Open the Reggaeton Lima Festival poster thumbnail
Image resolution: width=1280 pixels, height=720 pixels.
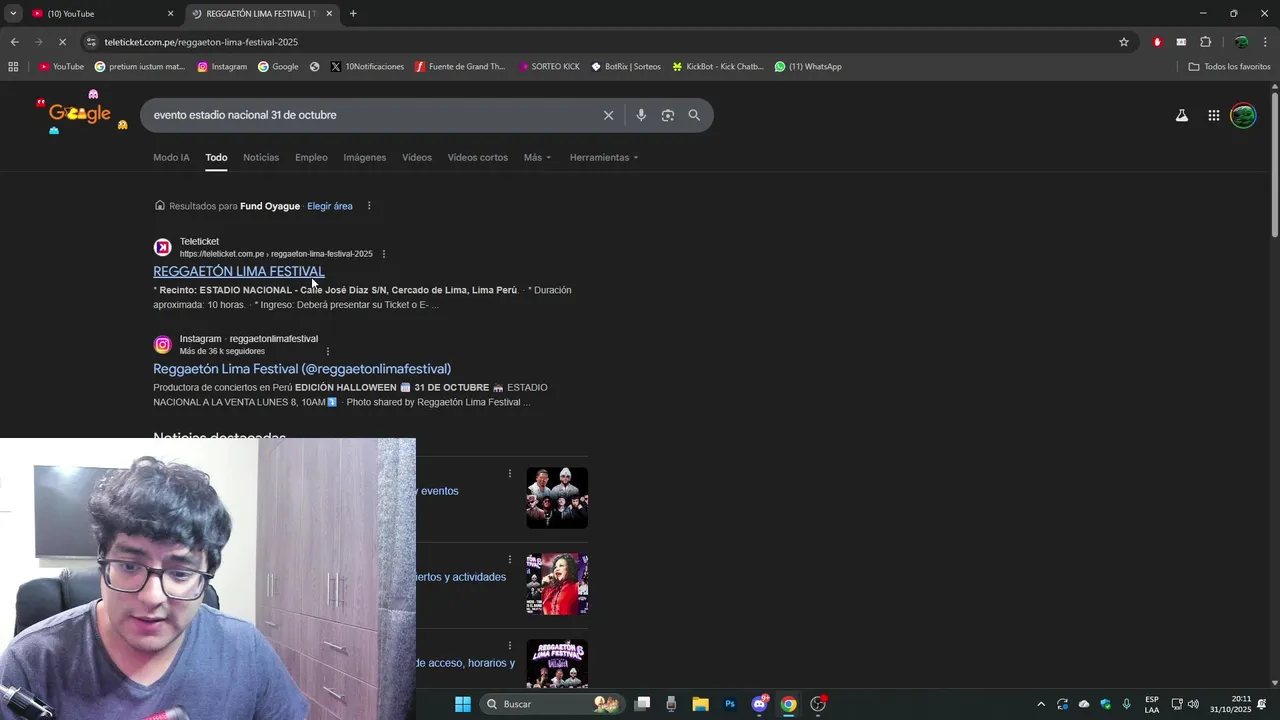pos(557,664)
